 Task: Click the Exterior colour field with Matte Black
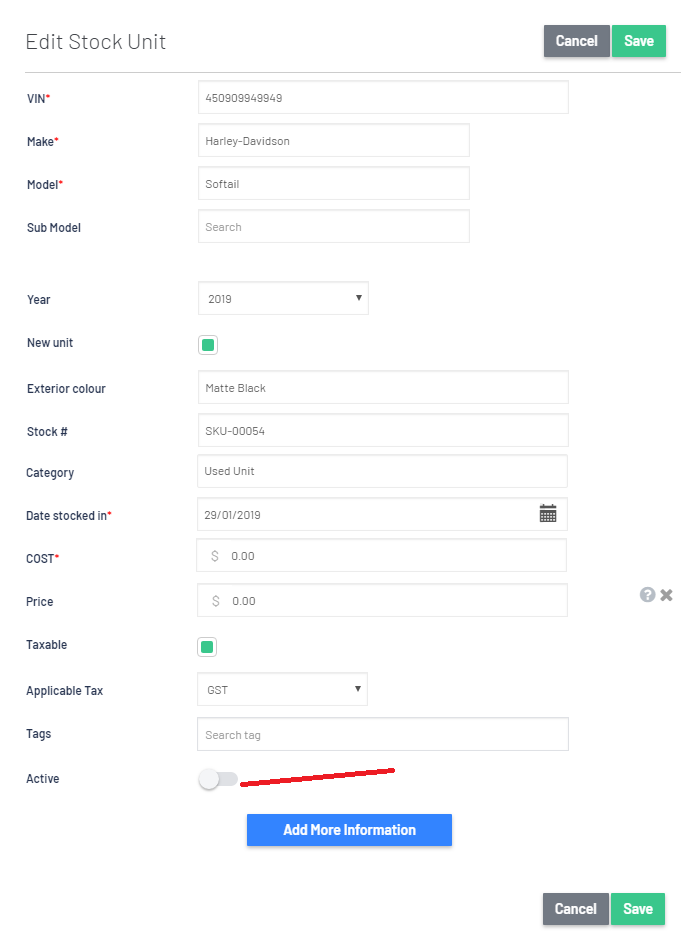tap(383, 387)
